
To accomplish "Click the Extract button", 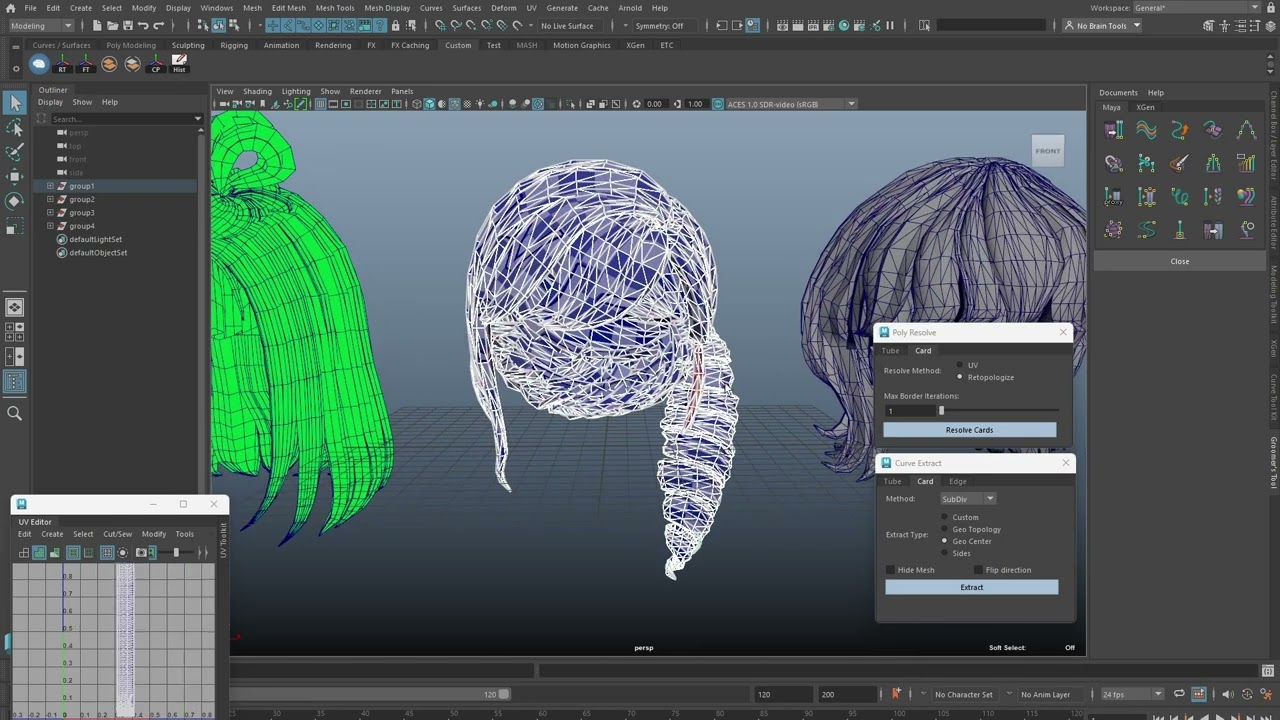I will [972, 587].
